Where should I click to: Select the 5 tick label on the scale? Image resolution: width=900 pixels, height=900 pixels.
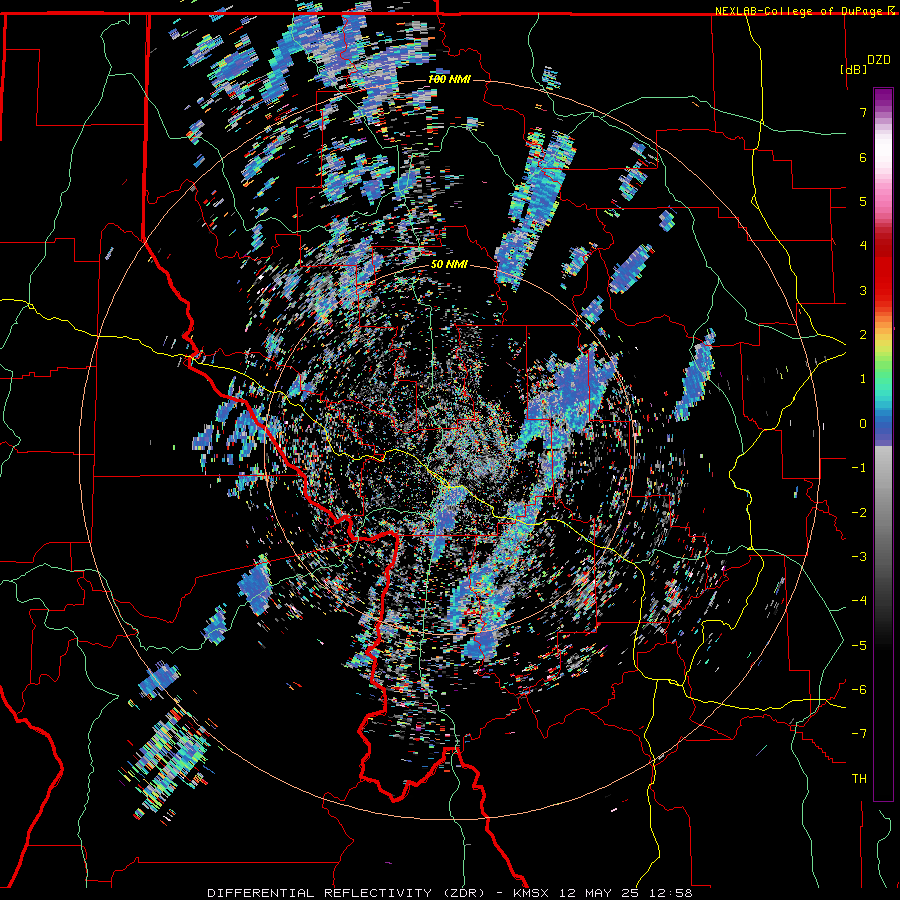(863, 201)
